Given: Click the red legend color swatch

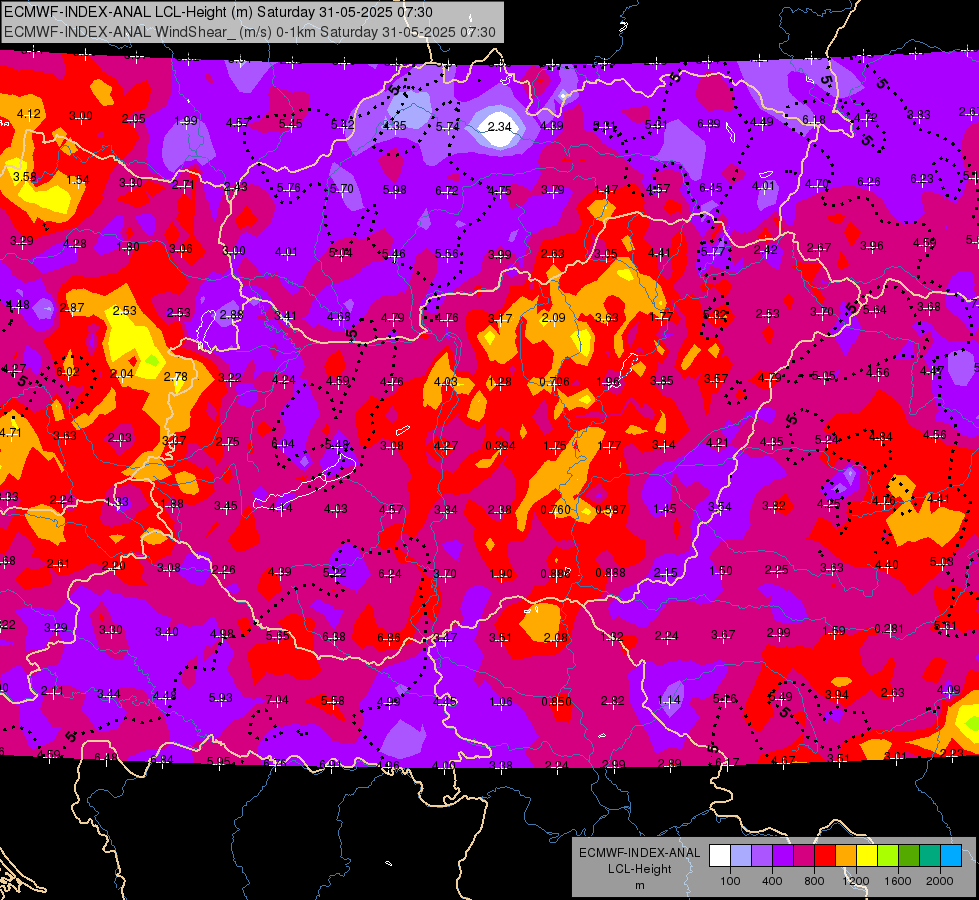Looking at the screenshot, I should (825, 855).
